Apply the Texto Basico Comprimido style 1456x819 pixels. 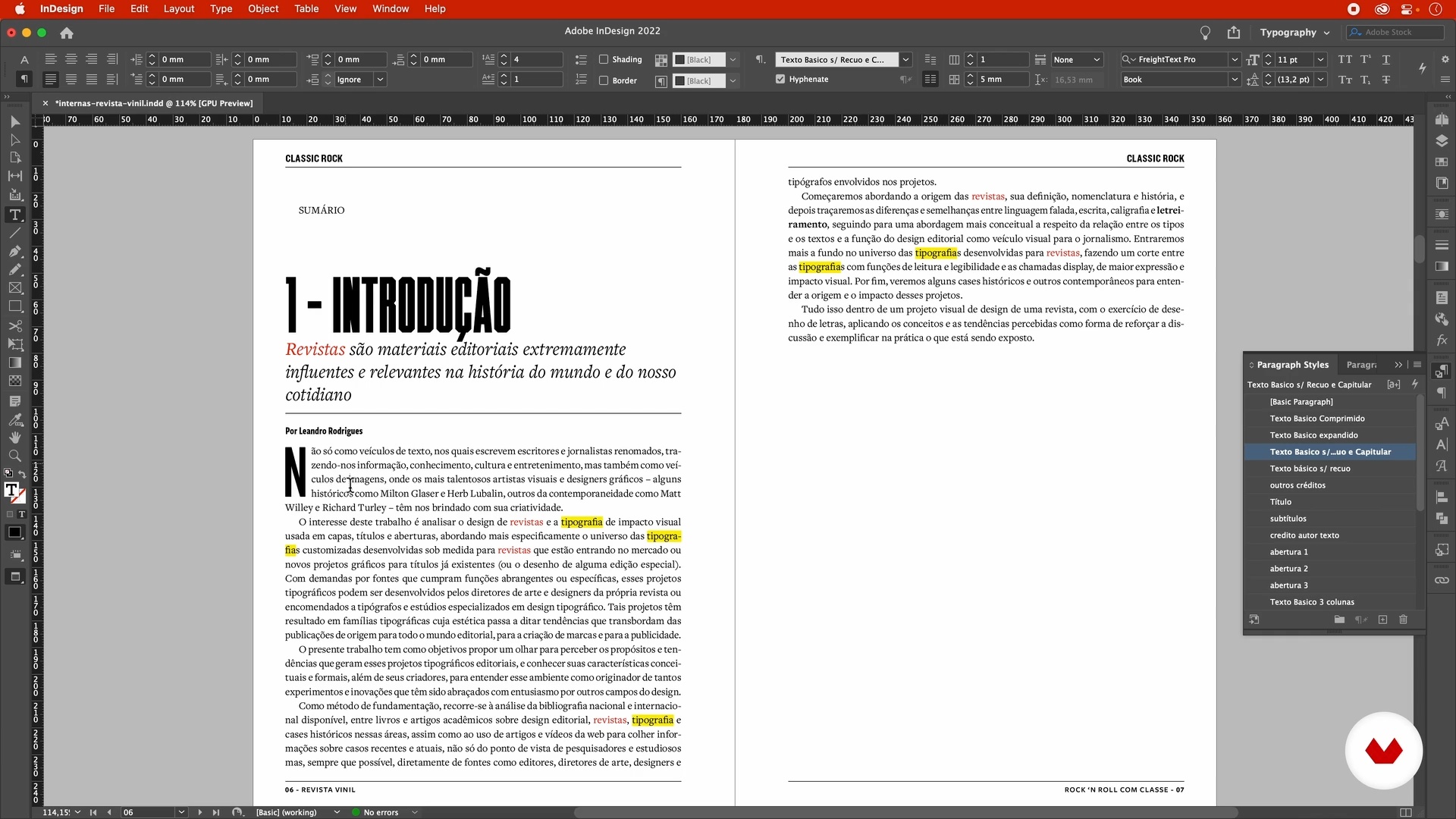coord(1316,419)
